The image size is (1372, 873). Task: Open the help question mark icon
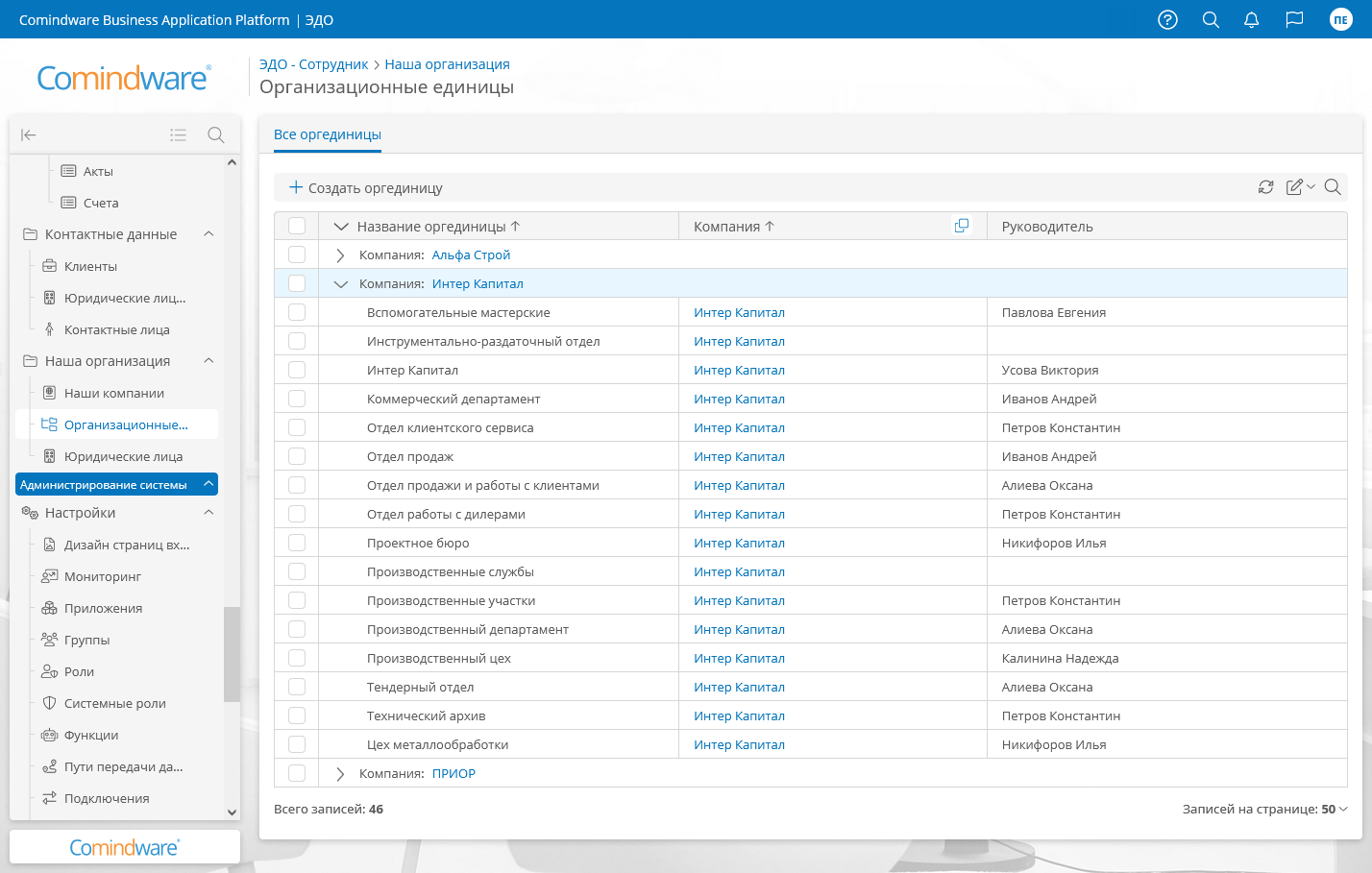tap(1167, 19)
